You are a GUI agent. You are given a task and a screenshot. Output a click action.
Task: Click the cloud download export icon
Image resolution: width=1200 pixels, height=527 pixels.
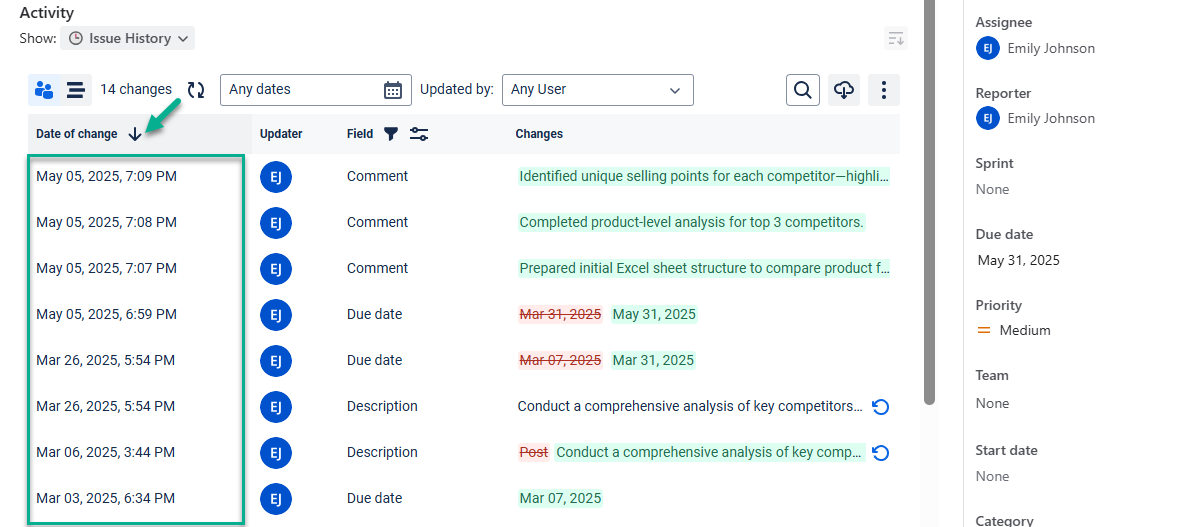click(x=844, y=90)
